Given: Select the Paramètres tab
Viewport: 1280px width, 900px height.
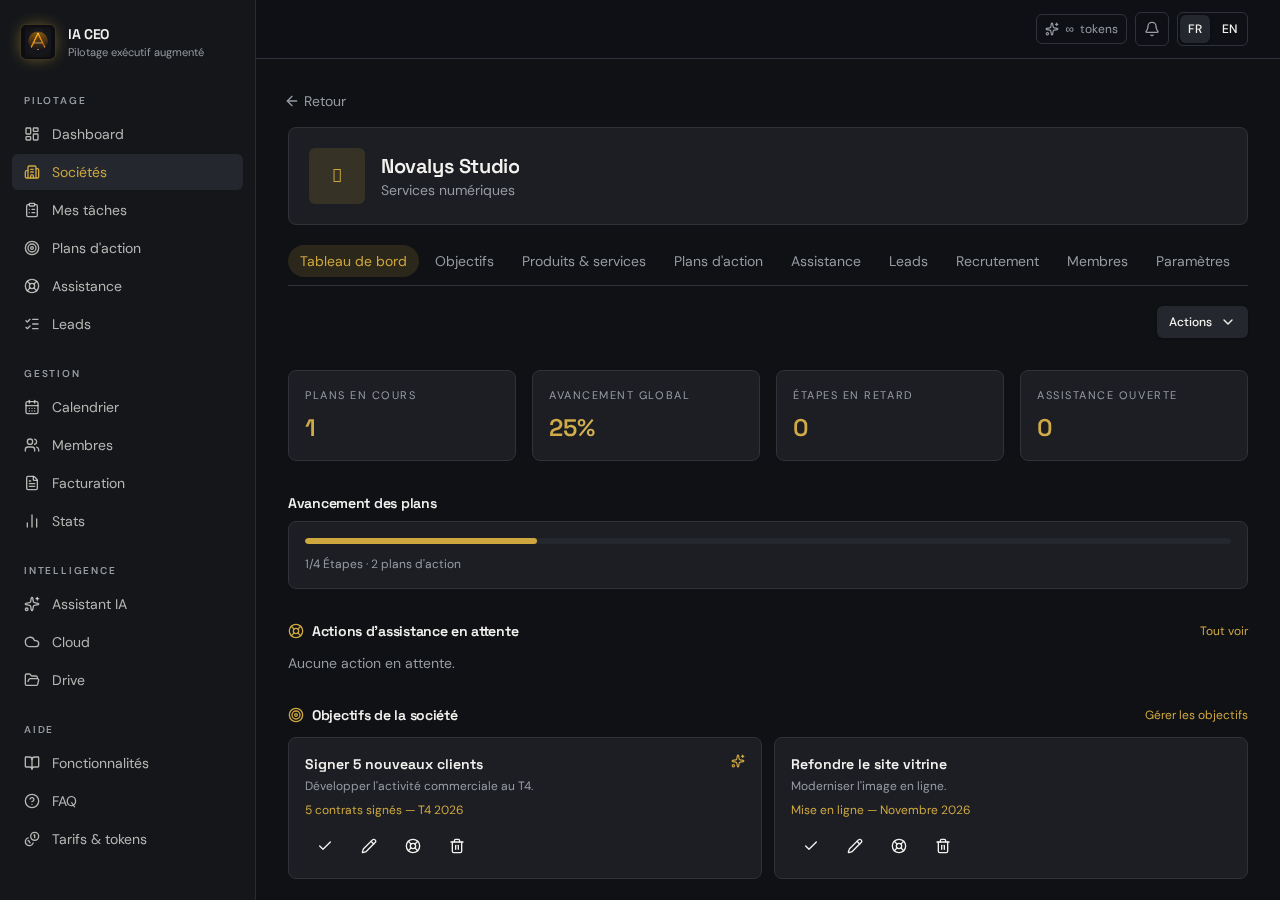Looking at the screenshot, I should (x=1193, y=261).
